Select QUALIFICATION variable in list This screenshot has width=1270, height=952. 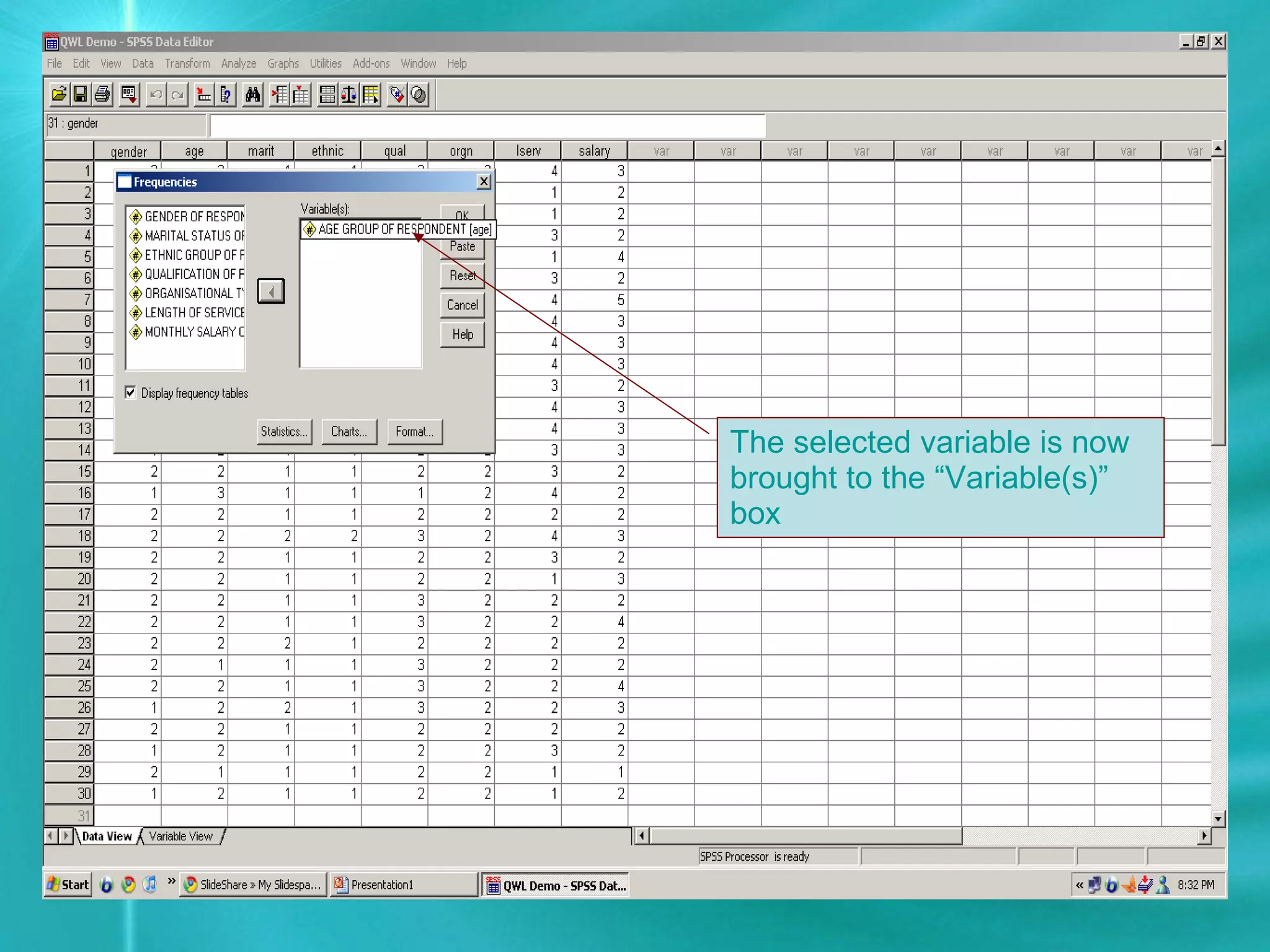coord(186,274)
